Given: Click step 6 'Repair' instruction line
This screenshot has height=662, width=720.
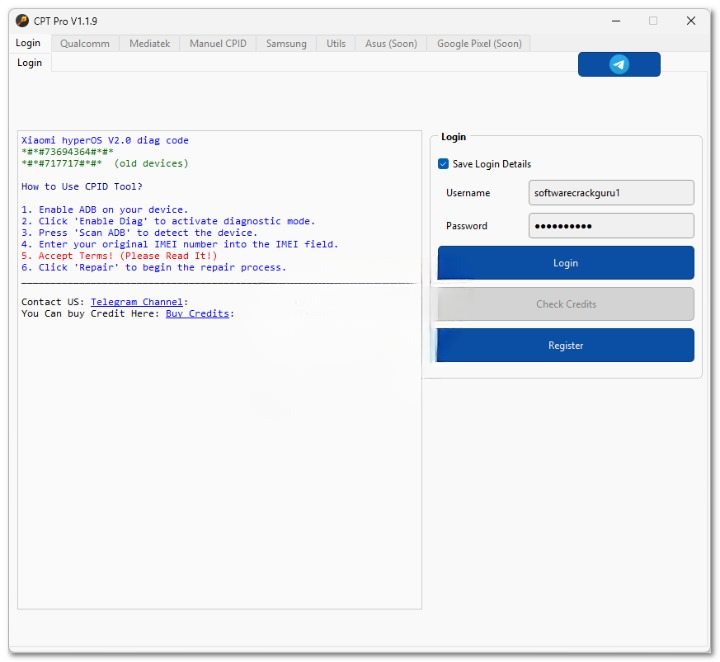Looking at the screenshot, I should click(154, 267).
